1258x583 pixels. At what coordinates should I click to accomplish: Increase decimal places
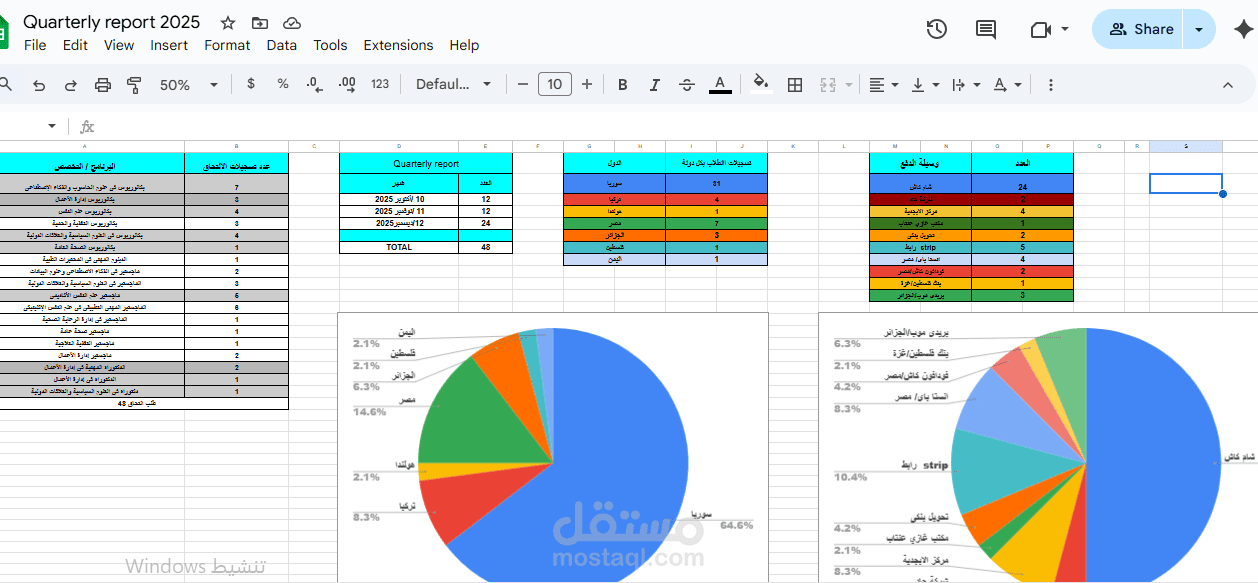pyautogui.click(x=347, y=84)
